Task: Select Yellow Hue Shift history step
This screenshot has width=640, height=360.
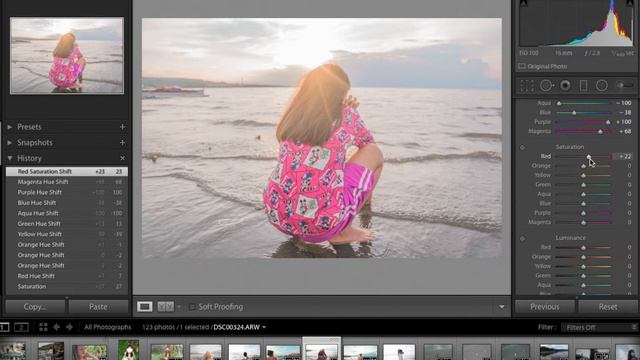Action: 67,234
